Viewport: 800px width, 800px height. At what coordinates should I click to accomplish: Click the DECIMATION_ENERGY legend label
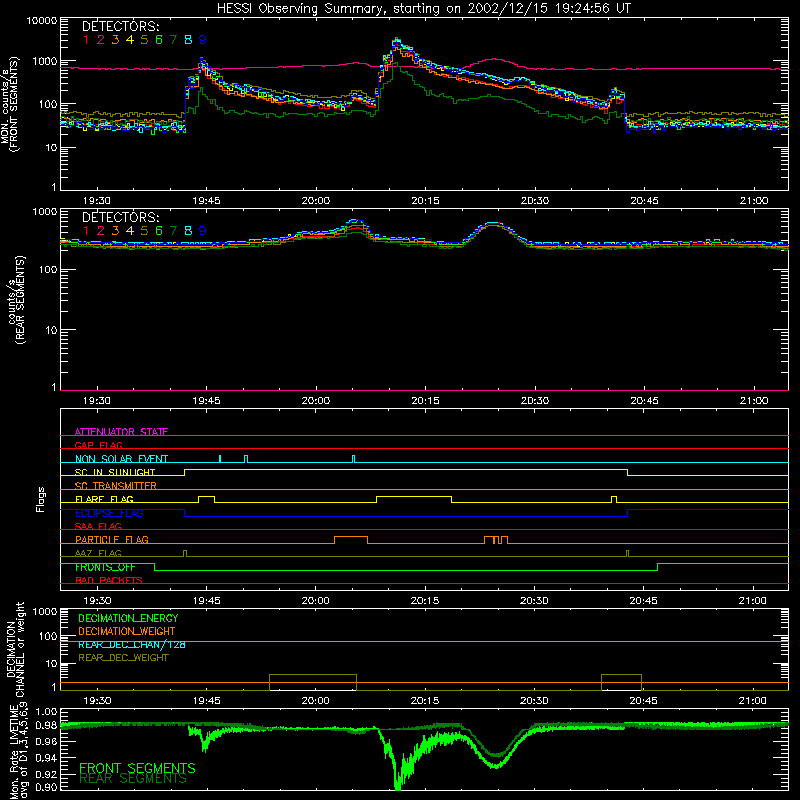tap(128, 618)
